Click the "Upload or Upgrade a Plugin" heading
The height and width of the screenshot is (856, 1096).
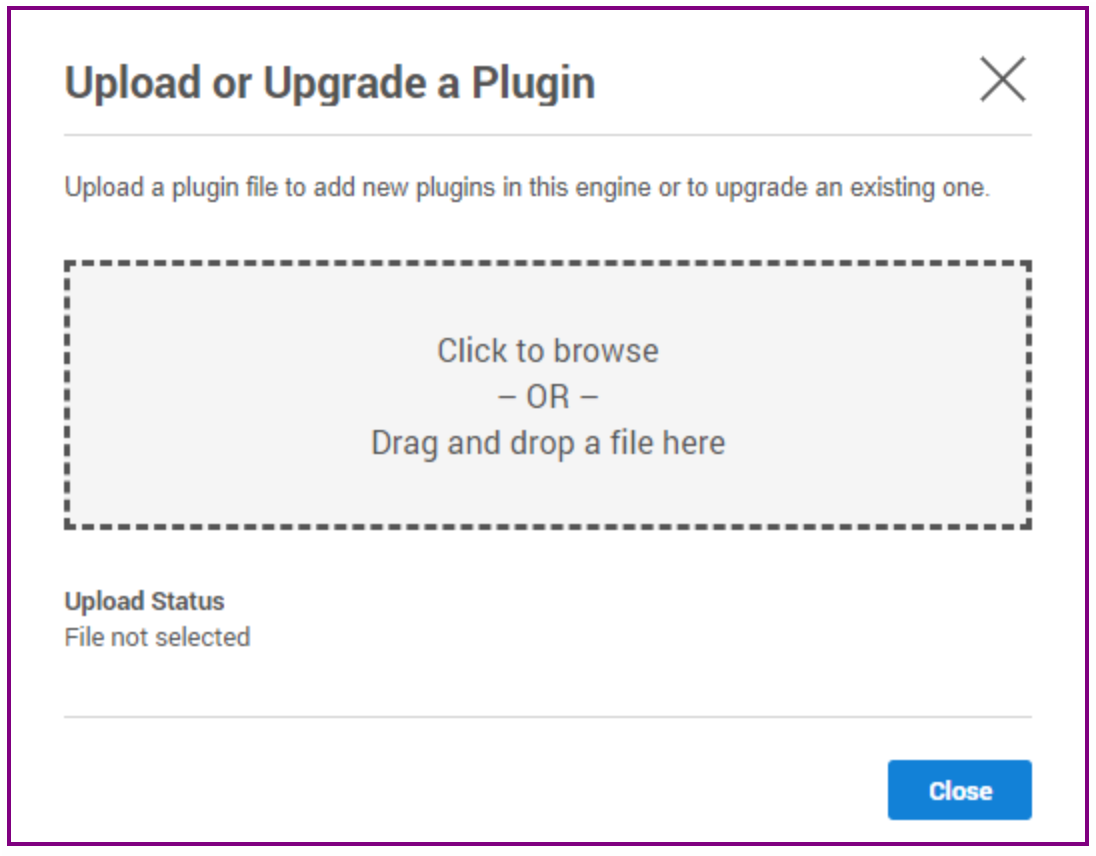pyautogui.click(x=330, y=83)
